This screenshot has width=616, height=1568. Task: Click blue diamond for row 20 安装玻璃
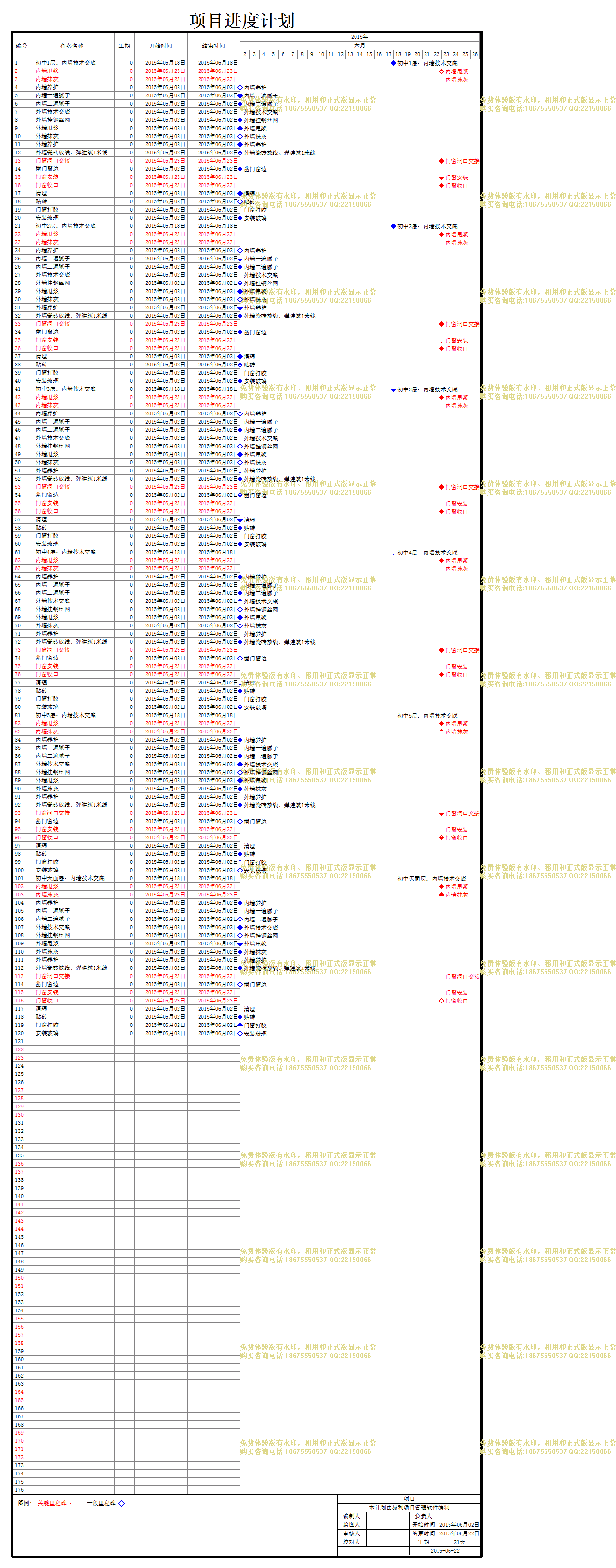click(x=240, y=218)
